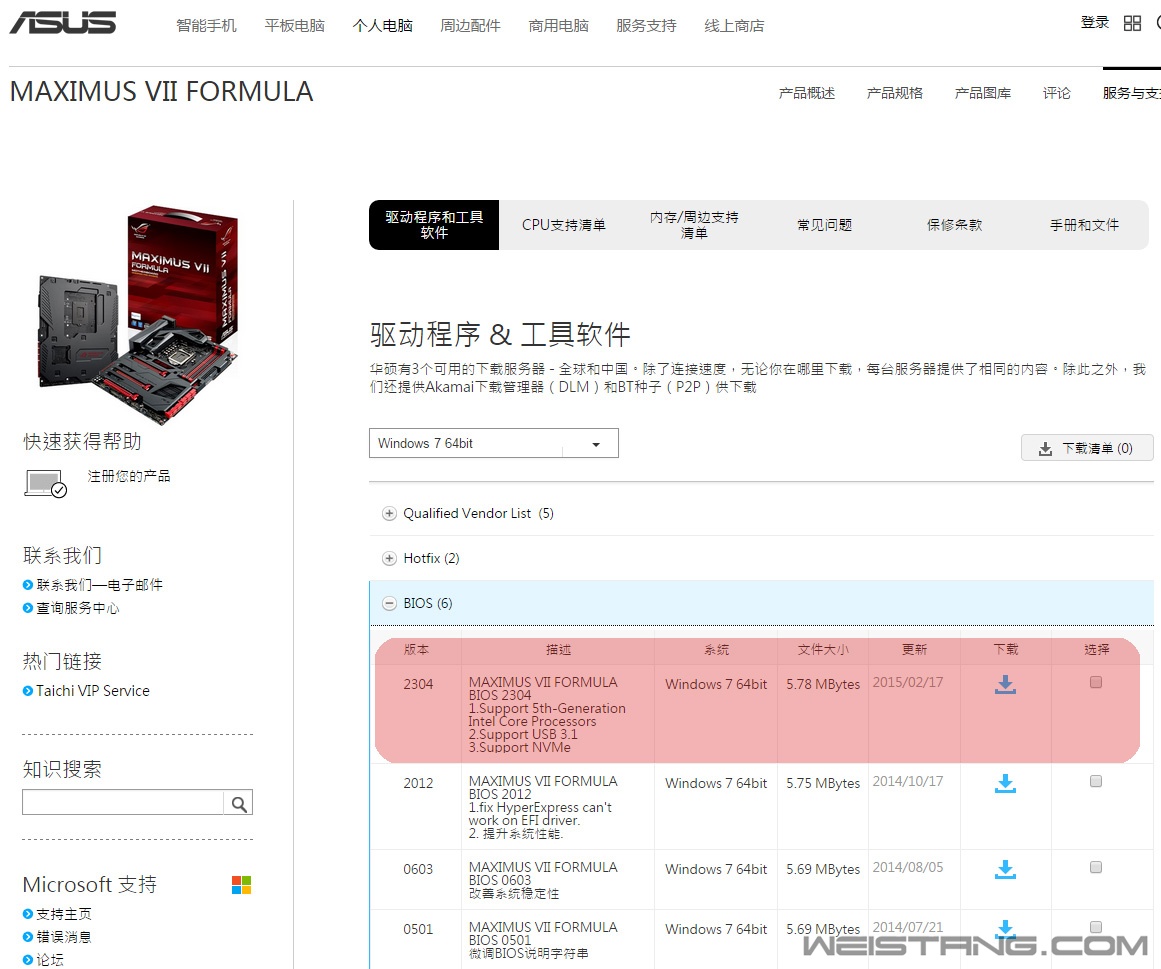Expand the Qualified Vendor List section
Image resolution: width=1161 pixels, height=969 pixels.
click(389, 513)
